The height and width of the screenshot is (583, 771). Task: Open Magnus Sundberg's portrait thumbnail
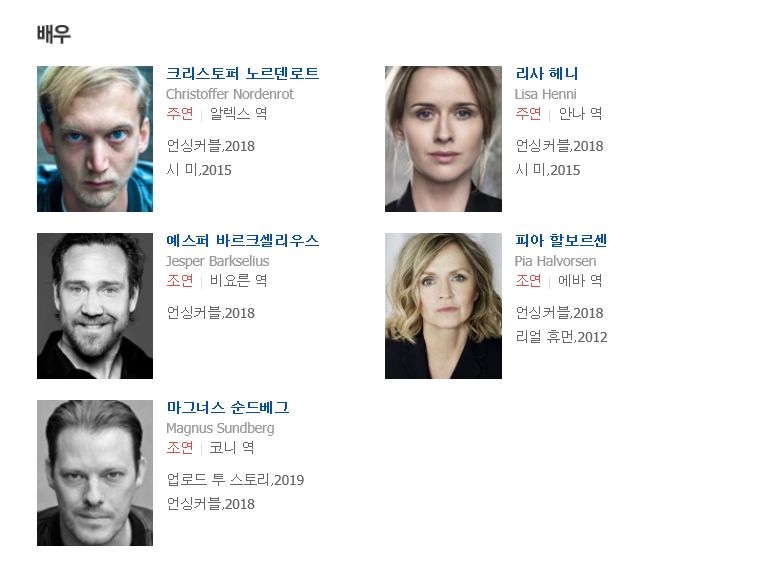click(95, 473)
